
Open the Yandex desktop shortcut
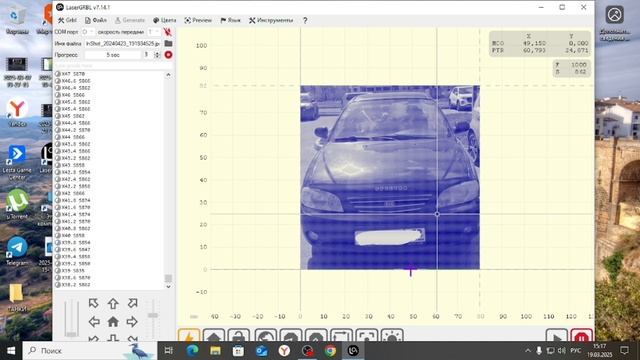pos(17,113)
